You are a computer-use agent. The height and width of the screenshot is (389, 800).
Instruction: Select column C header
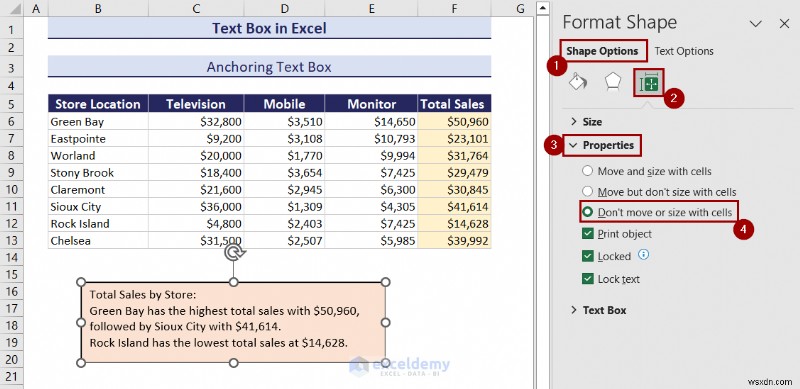tap(196, 8)
